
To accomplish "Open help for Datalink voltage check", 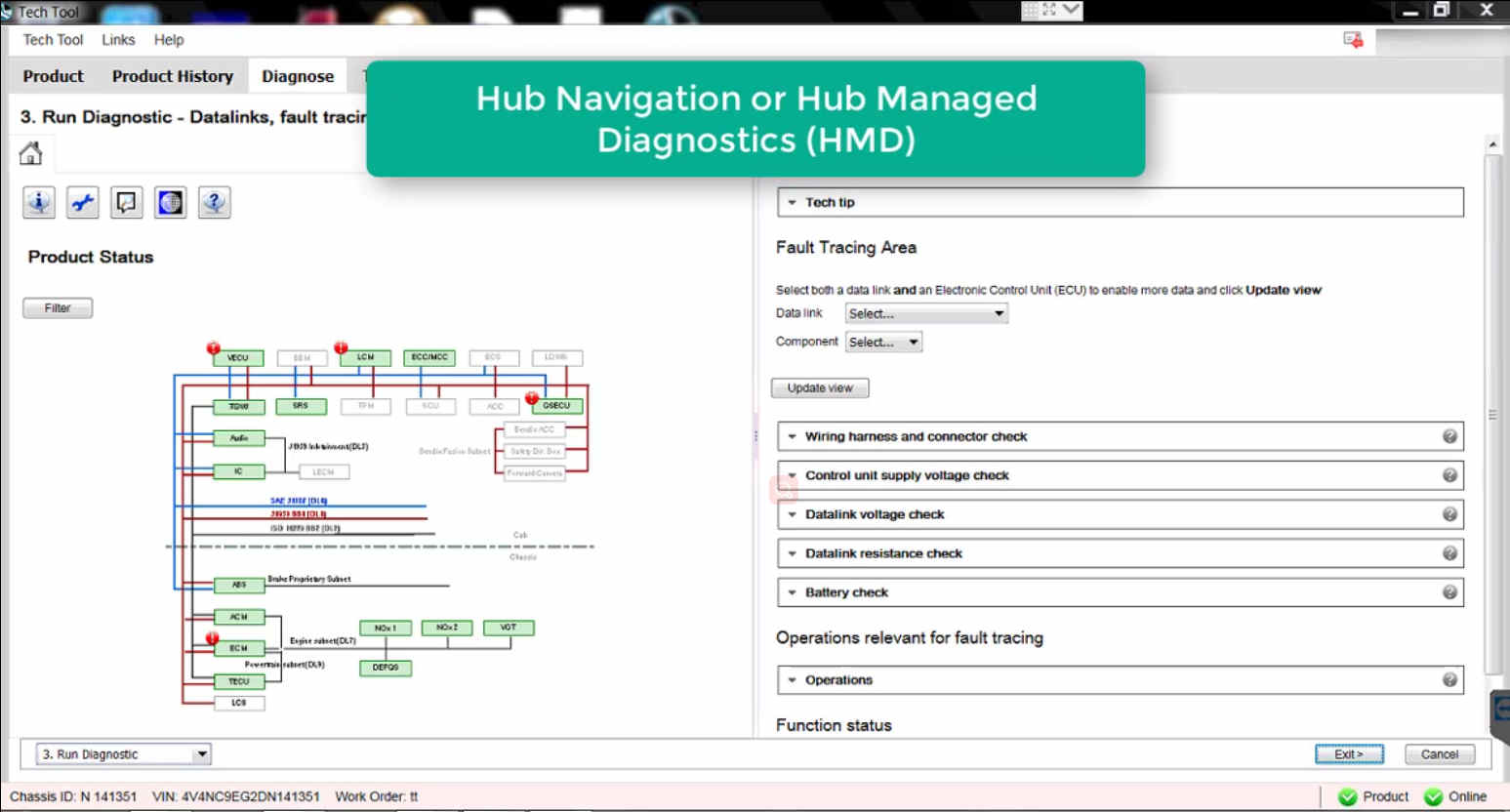I will point(1449,514).
